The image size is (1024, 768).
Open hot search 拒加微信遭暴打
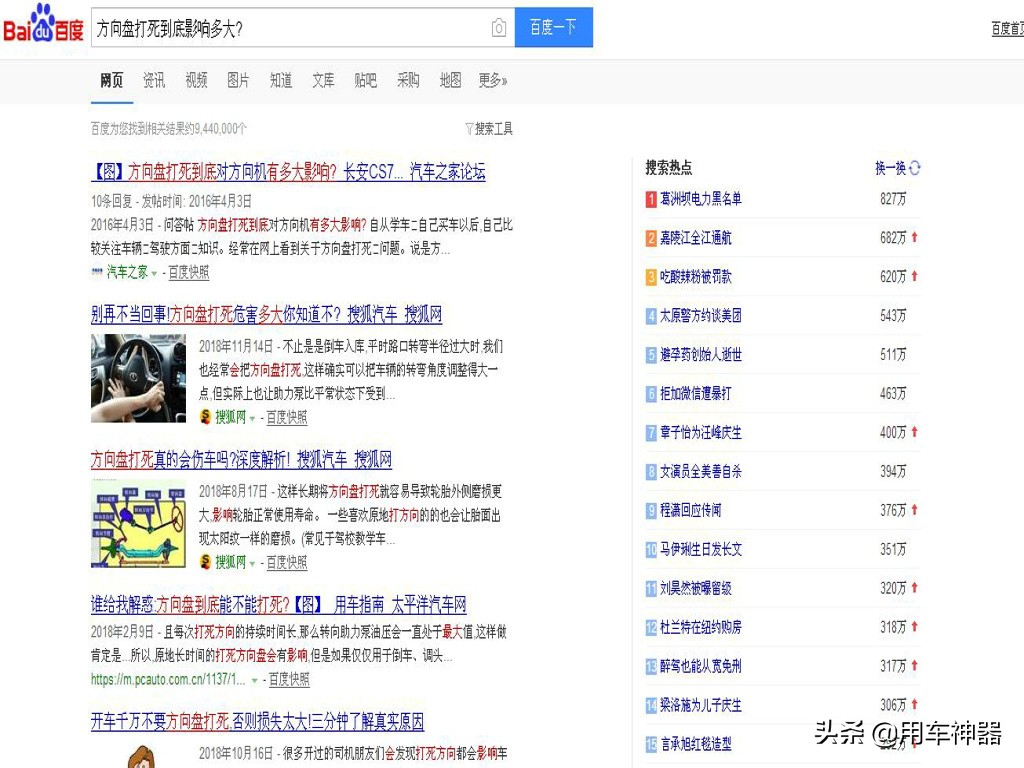(696, 394)
